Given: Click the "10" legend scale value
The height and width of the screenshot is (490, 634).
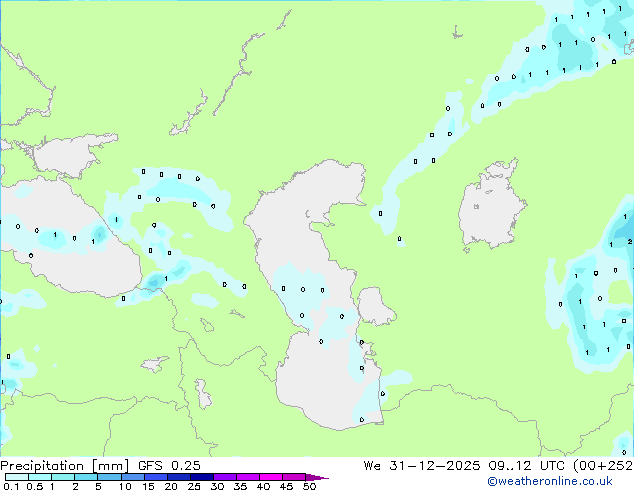Looking at the screenshot, I should coord(125,486).
